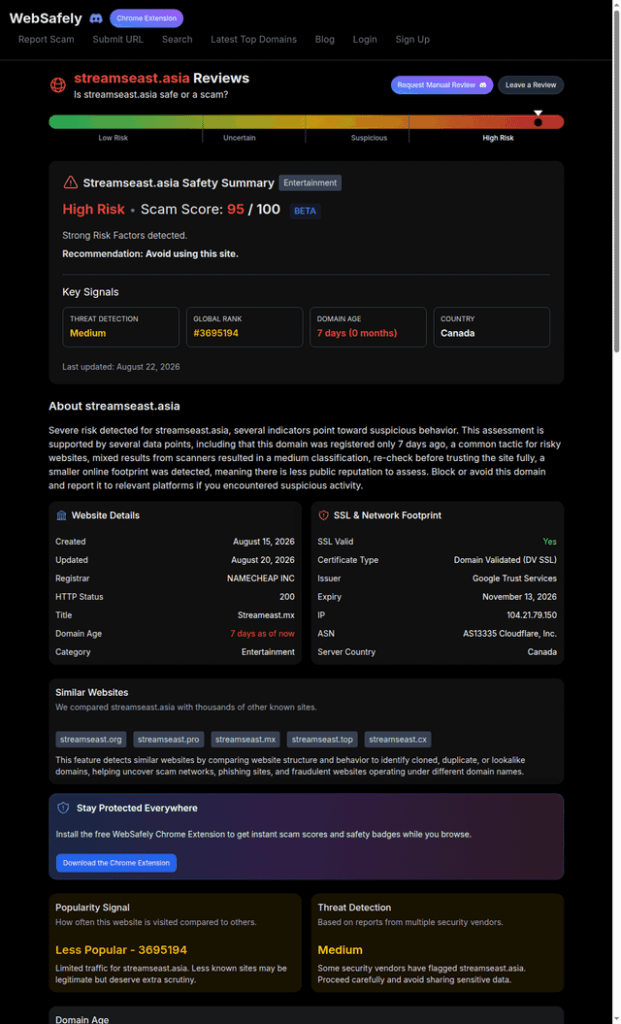This screenshot has width=621, height=1024.
Task: Open similar site streamseast.top
Action: tap(323, 739)
